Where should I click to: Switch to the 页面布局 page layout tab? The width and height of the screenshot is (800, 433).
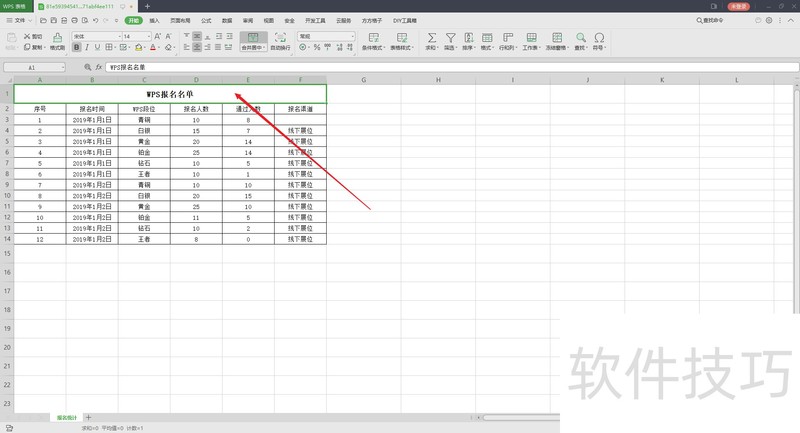tap(180, 20)
